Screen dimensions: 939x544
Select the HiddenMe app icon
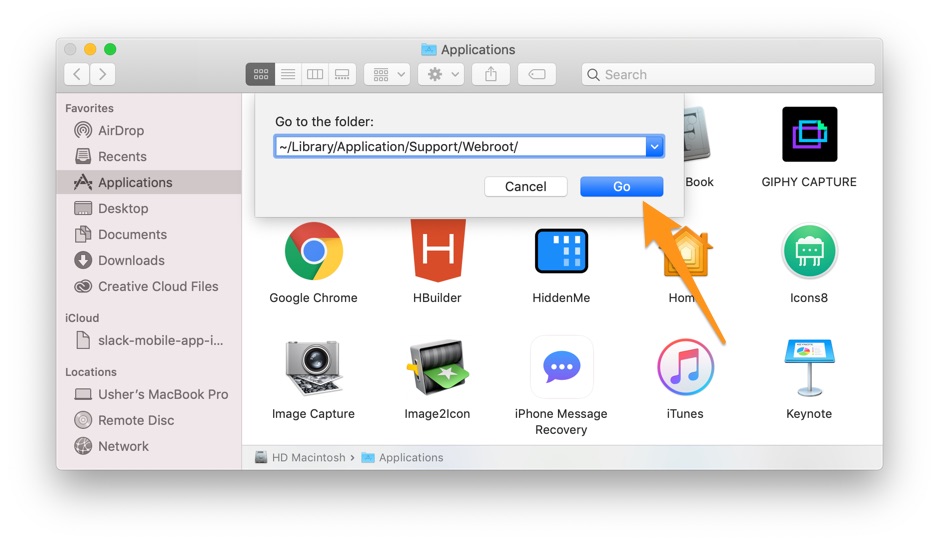tap(561, 251)
